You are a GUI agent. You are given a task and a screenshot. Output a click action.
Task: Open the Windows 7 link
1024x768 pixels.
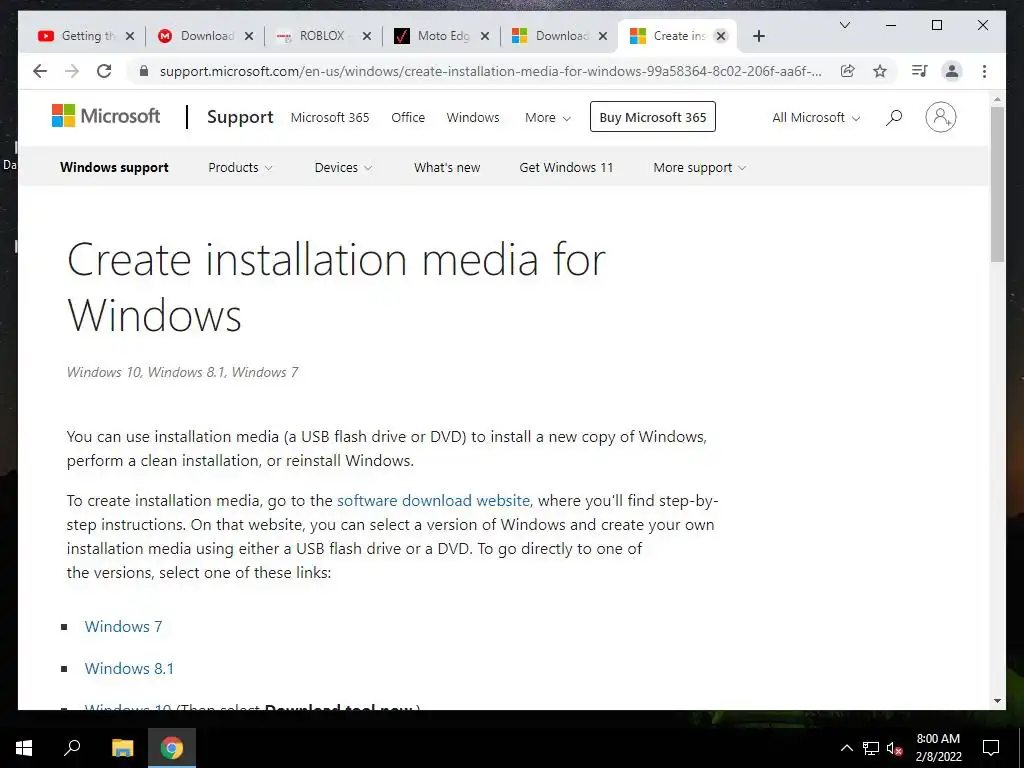click(123, 626)
